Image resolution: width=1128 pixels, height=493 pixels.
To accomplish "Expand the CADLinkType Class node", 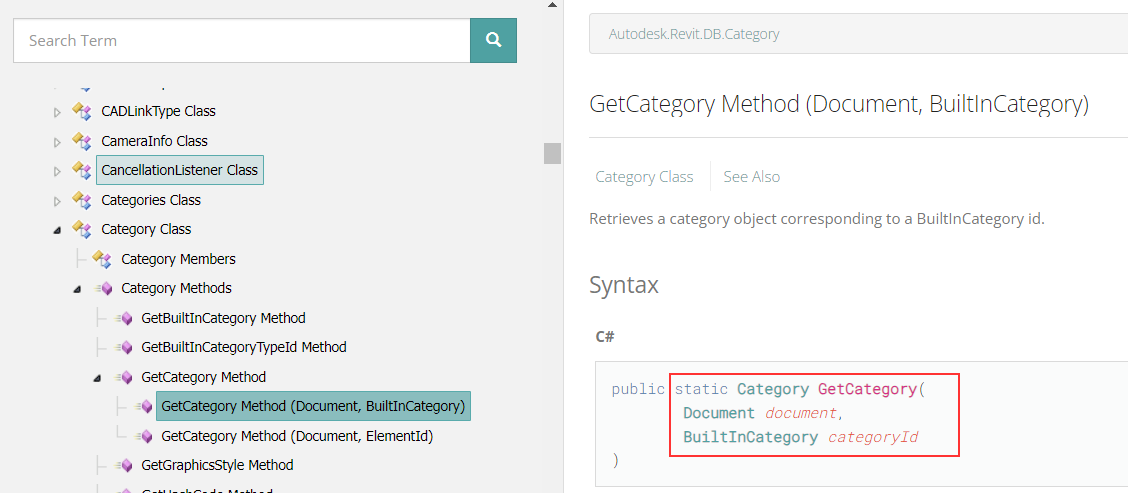I will pyautogui.click(x=58, y=112).
